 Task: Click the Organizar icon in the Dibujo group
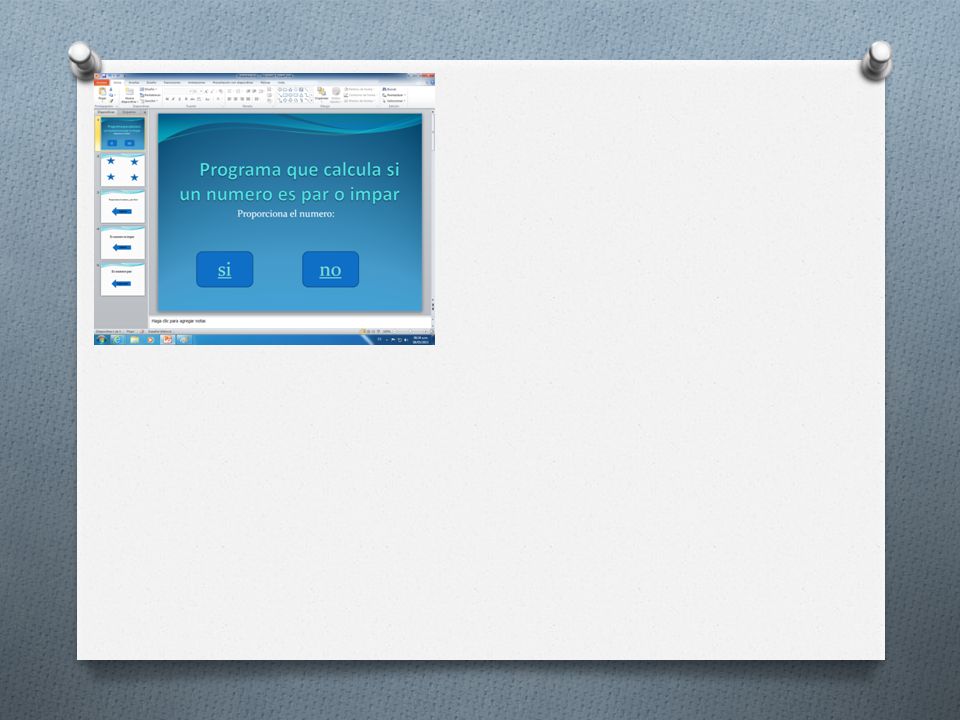[x=321, y=93]
